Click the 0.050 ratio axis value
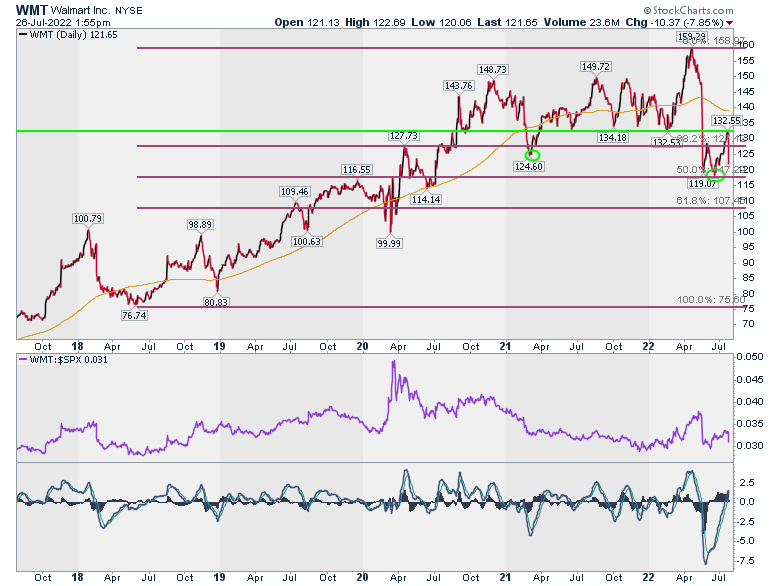780x586 pixels. pyautogui.click(x=750, y=357)
